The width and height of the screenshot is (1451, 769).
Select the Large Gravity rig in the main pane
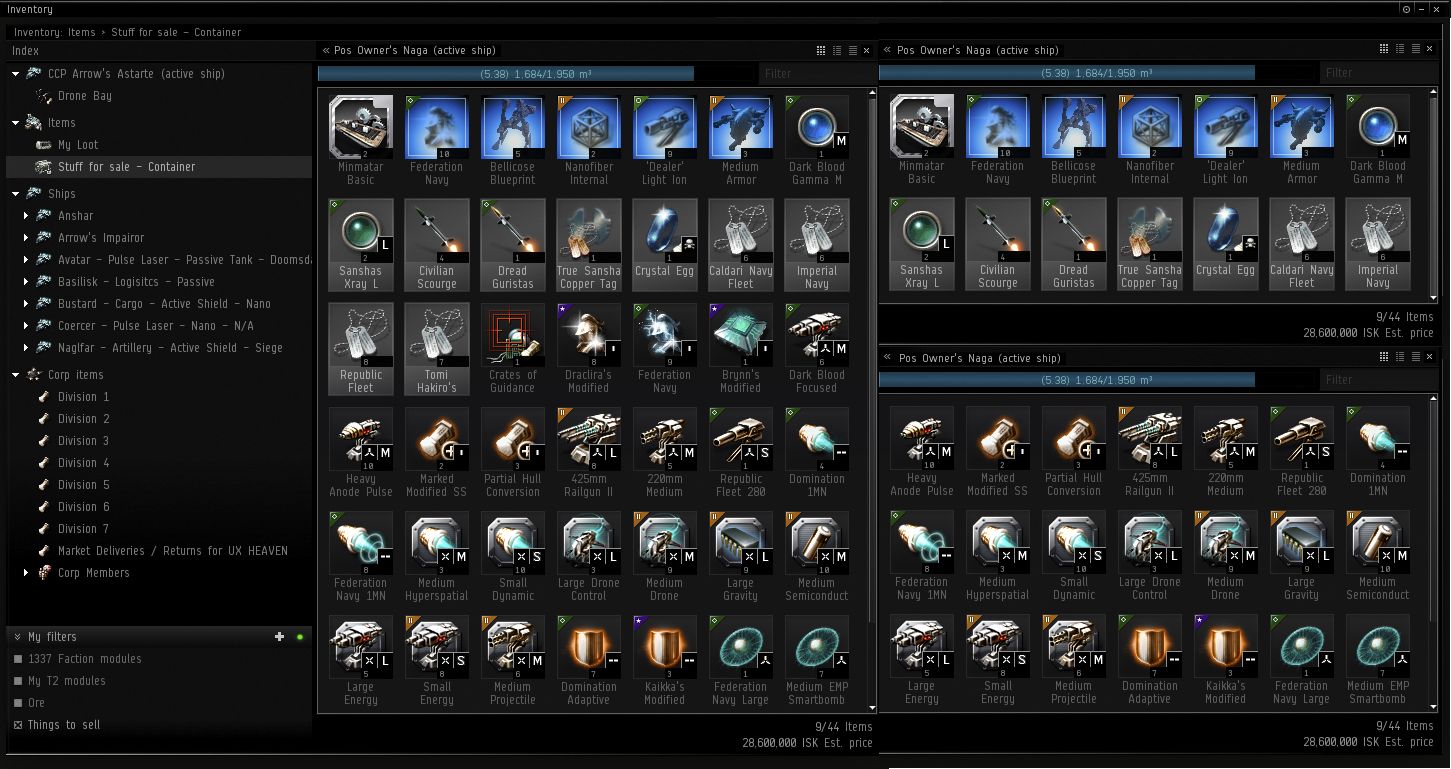740,557
